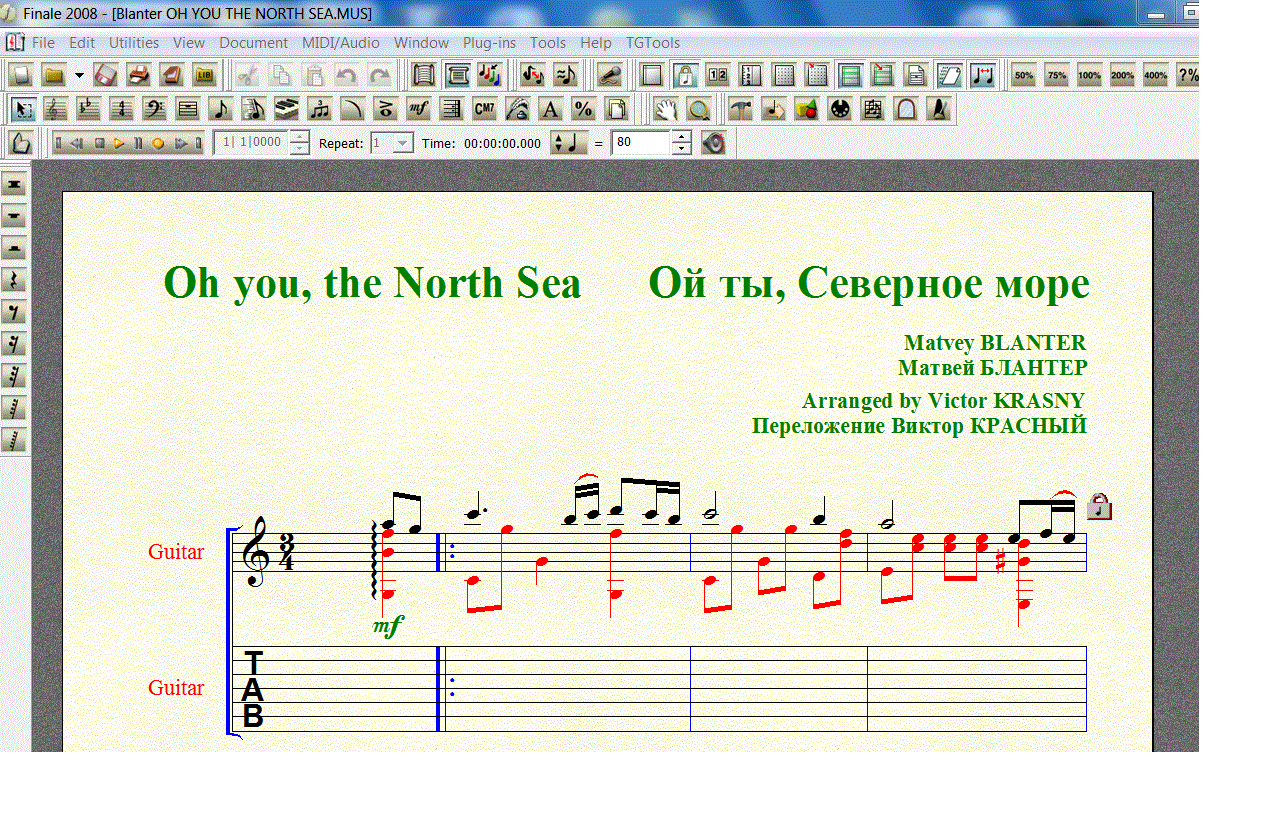
Task: Choose the Articulation tool
Action: pyautogui.click(x=386, y=109)
